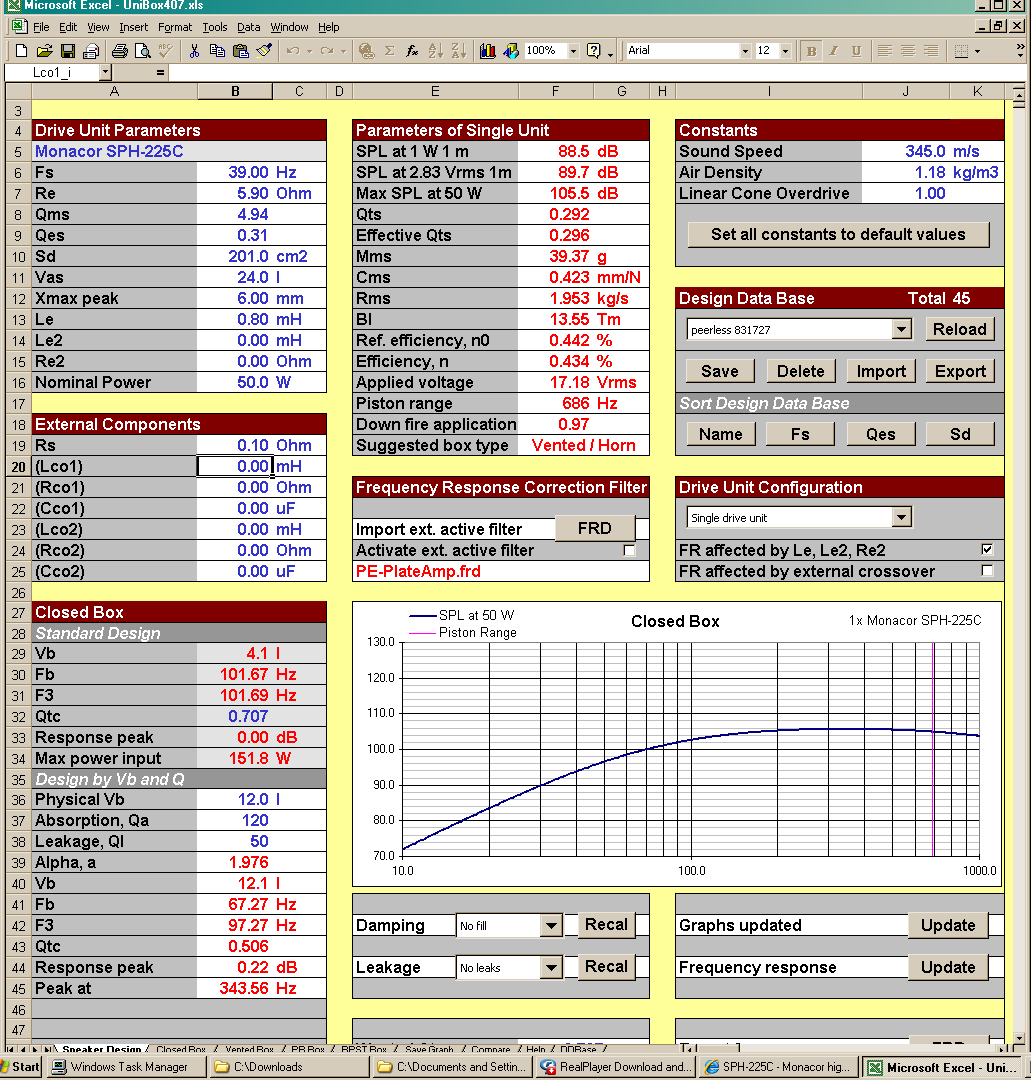Click Set all constants to default values

click(838, 234)
